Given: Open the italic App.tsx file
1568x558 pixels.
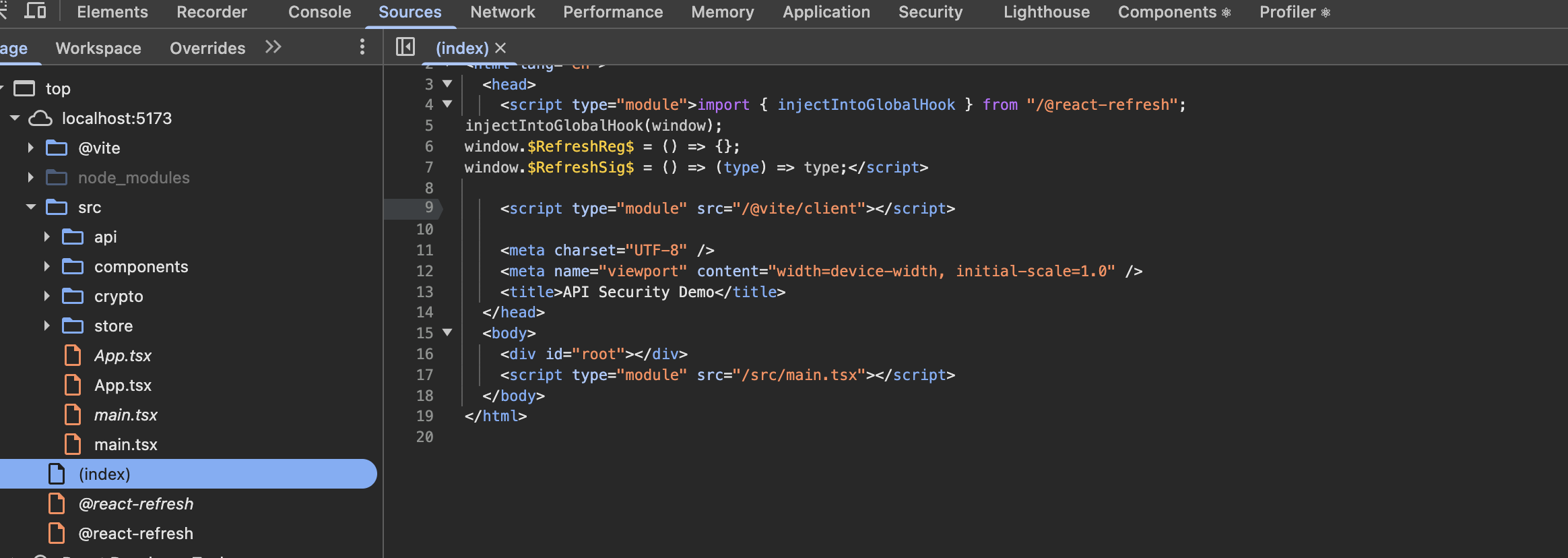Looking at the screenshot, I should click(x=123, y=355).
